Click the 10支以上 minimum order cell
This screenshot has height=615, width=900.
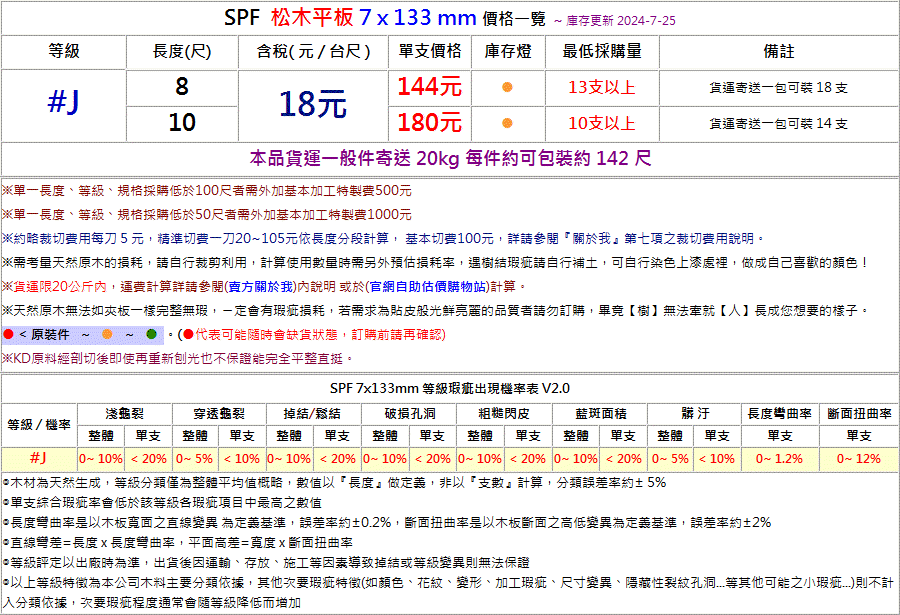click(x=602, y=123)
